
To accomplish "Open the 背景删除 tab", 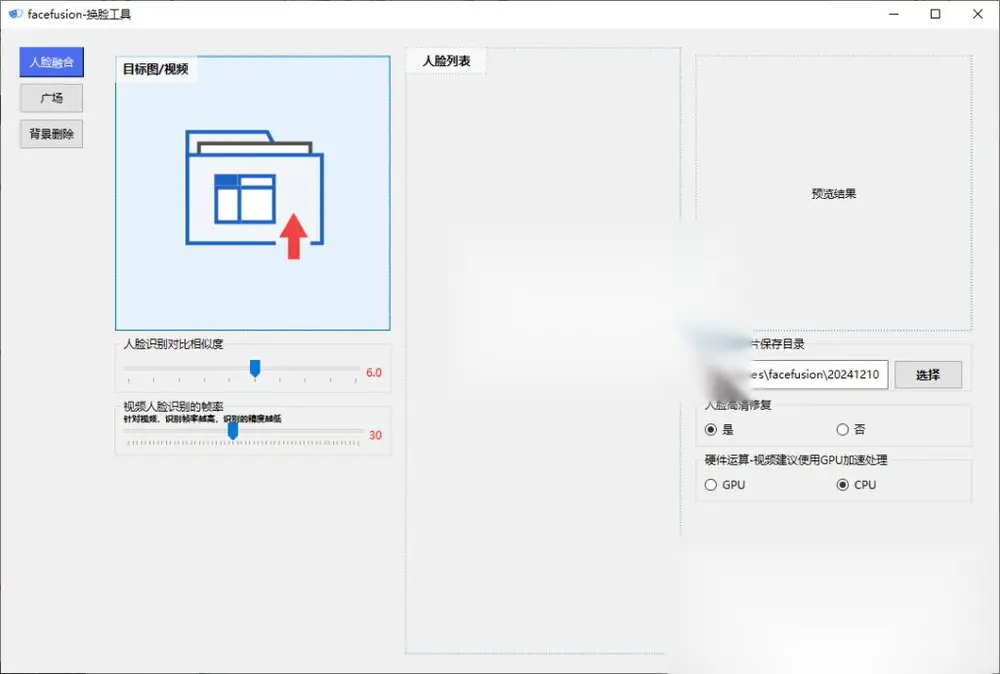I will (51, 134).
